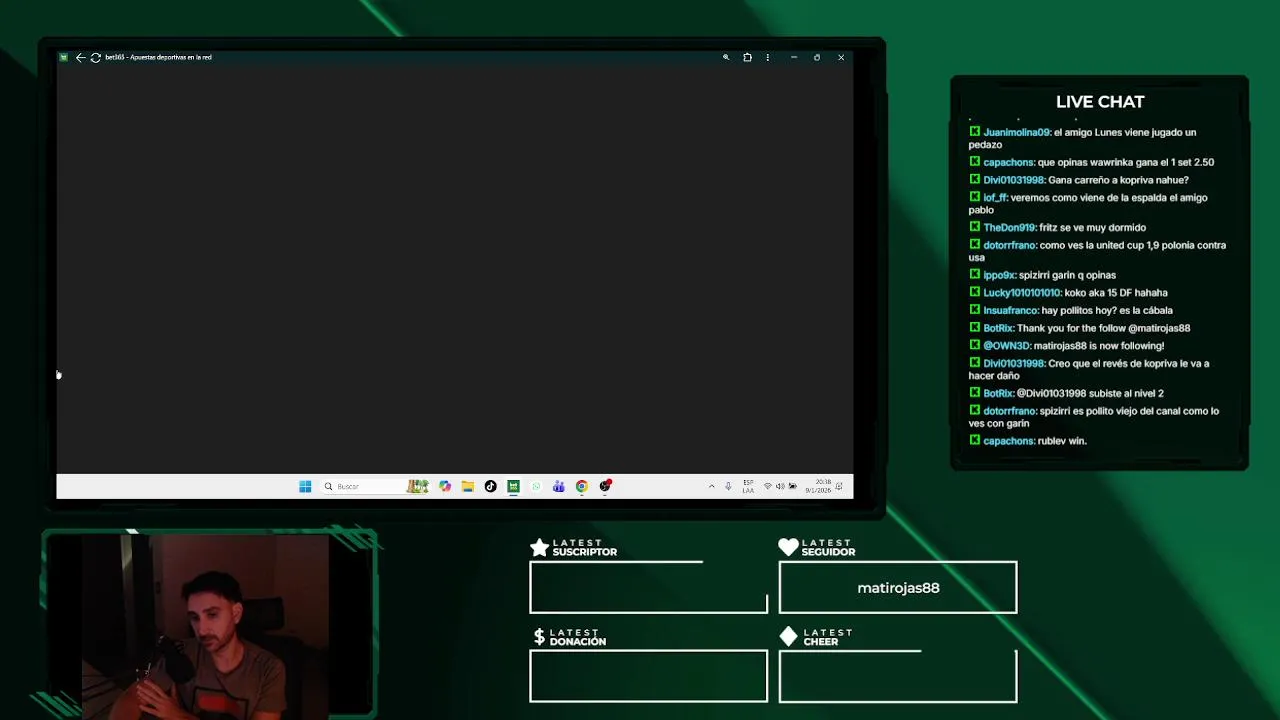Image resolution: width=1280 pixels, height=720 pixels.
Task: Click 'bet365 - Apuestas deportivas en la red' title
Action: click(x=158, y=57)
